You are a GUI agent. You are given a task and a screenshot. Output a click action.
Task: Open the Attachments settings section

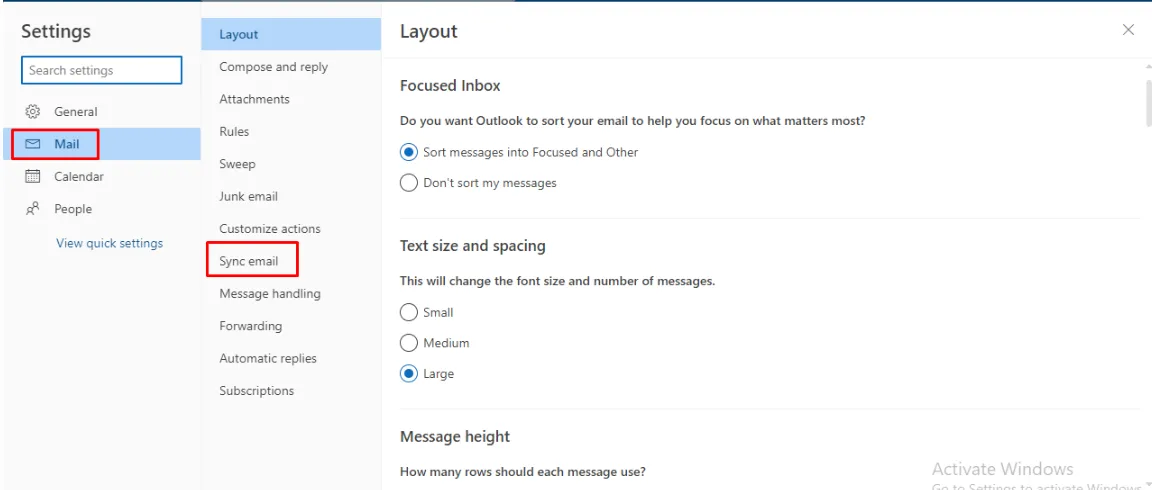point(254,99)
